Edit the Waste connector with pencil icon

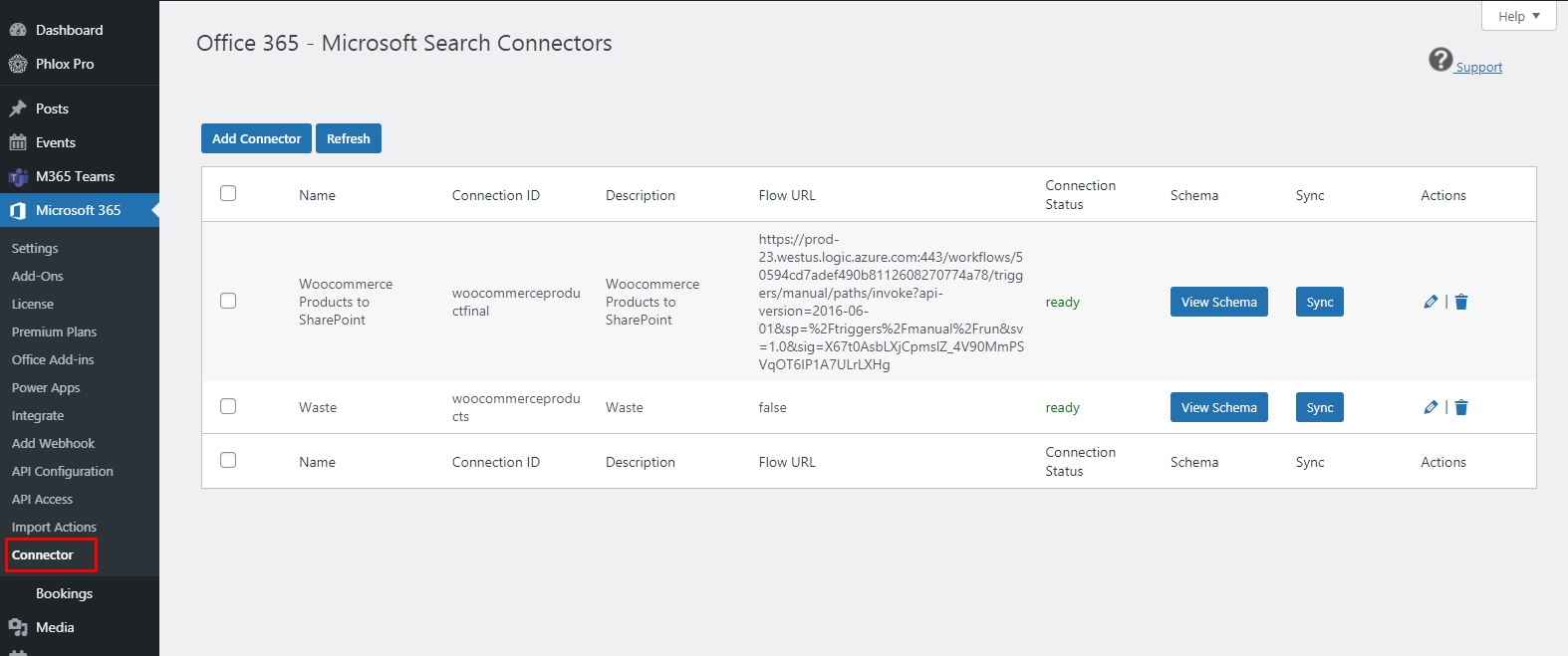(1431, 407)
